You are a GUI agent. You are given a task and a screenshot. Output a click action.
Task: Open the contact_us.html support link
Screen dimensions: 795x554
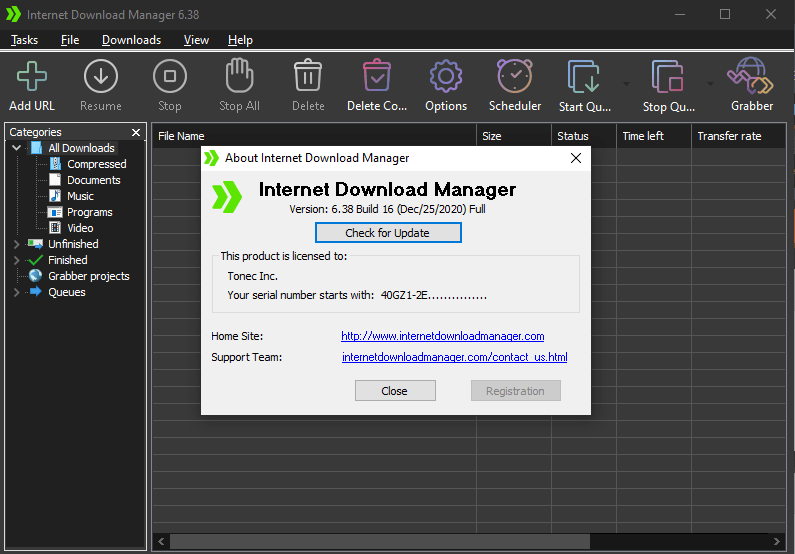point(454,357)
